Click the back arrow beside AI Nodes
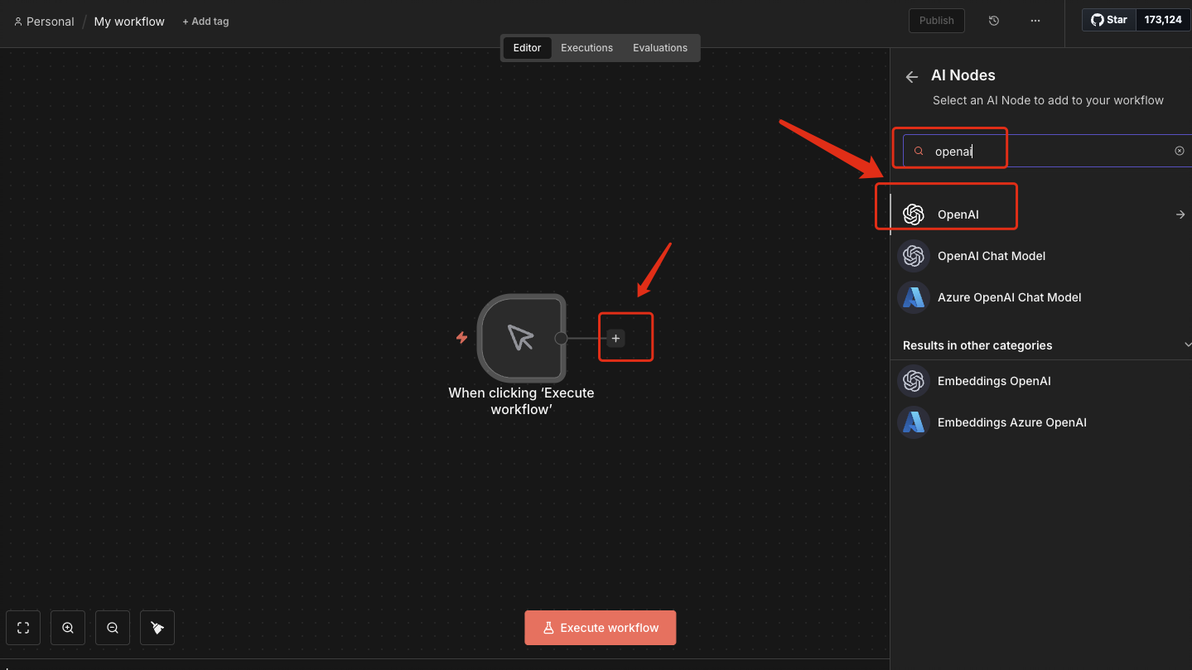This screenshot has height=670, width=1192. point(911,77)
